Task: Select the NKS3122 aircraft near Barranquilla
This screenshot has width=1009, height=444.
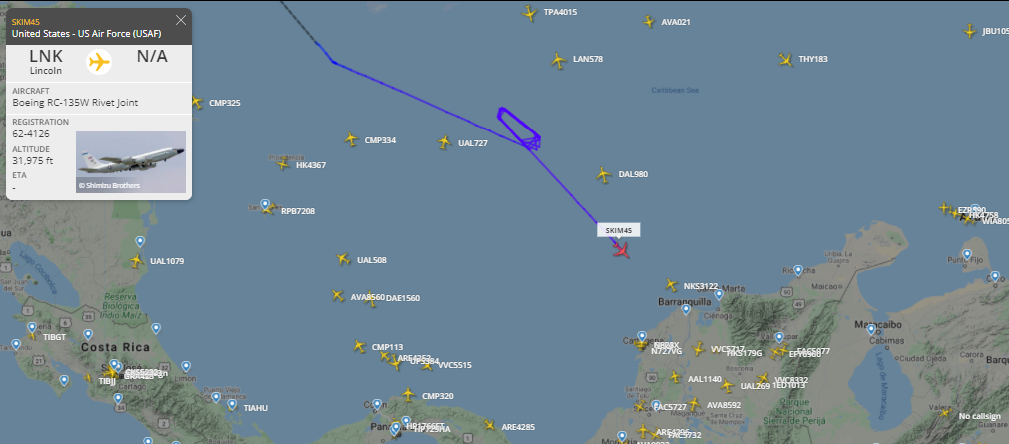Action: pos(671,284)
